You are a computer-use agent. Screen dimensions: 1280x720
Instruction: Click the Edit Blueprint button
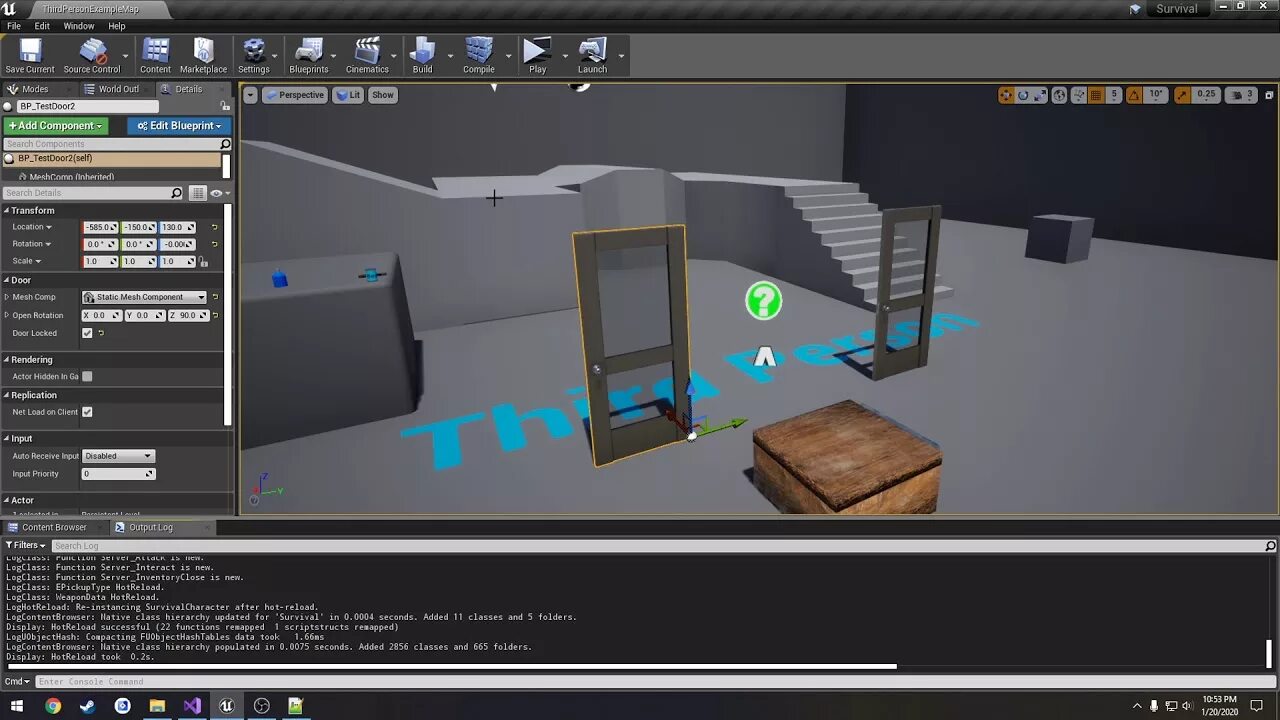tap(179, 126)
